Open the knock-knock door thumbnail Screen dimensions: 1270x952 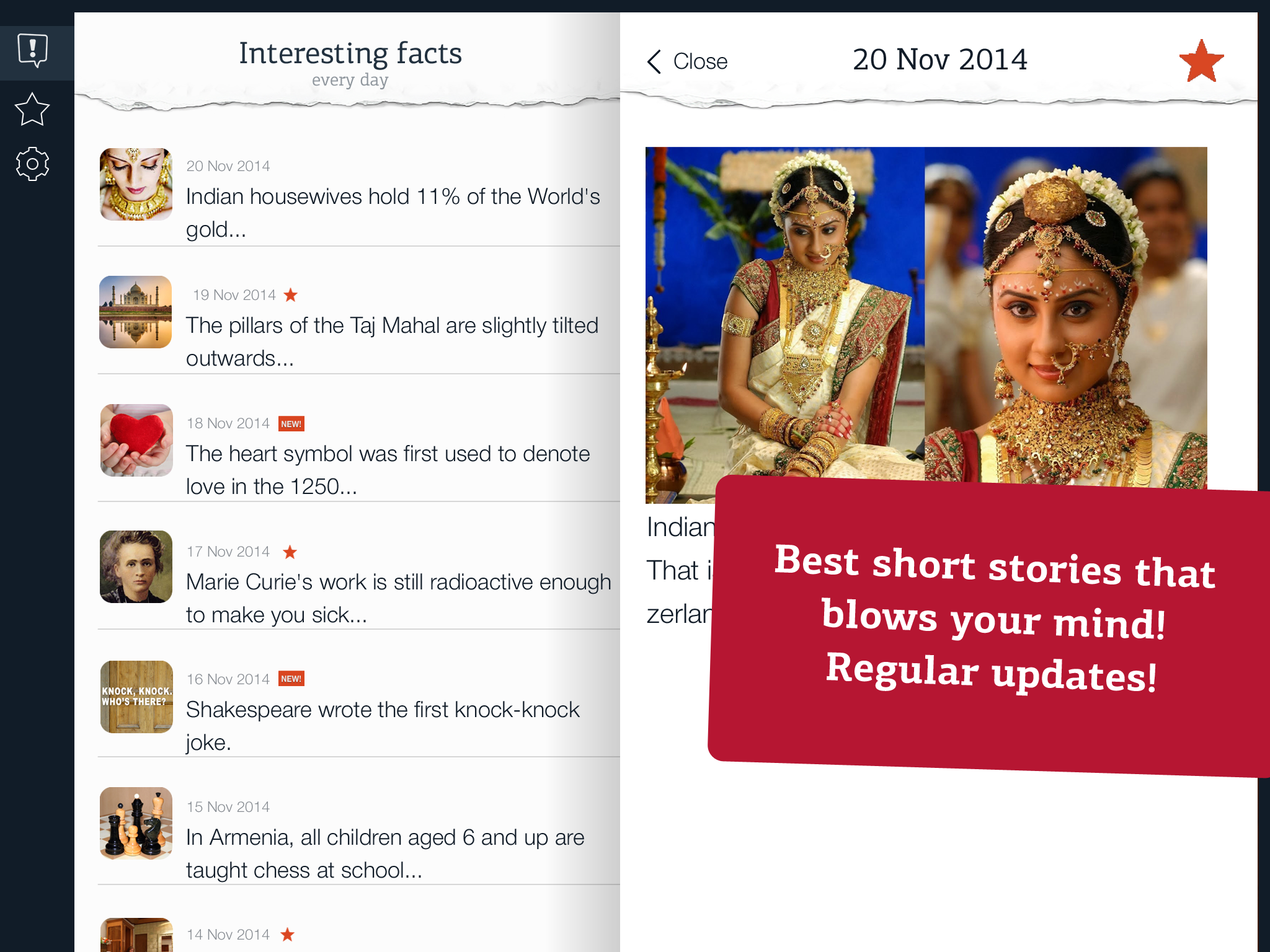(136, 697)
